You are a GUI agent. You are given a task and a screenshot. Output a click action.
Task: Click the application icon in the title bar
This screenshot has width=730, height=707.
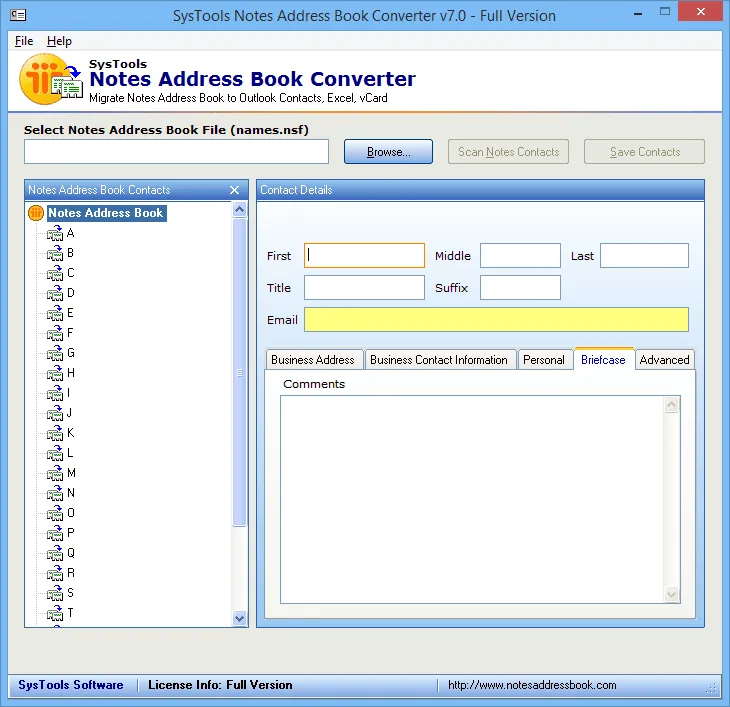18,15
